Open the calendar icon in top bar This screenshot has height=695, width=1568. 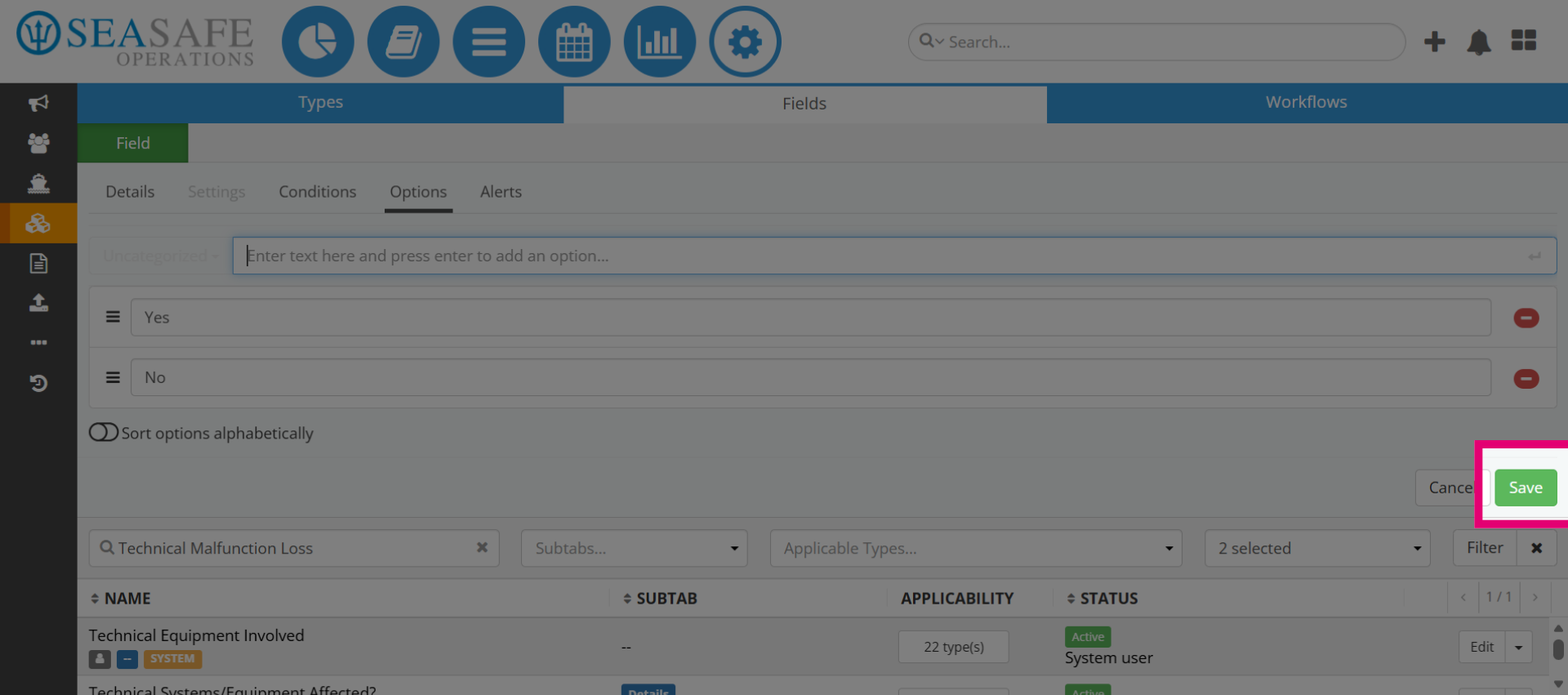[x=574, y=42]
